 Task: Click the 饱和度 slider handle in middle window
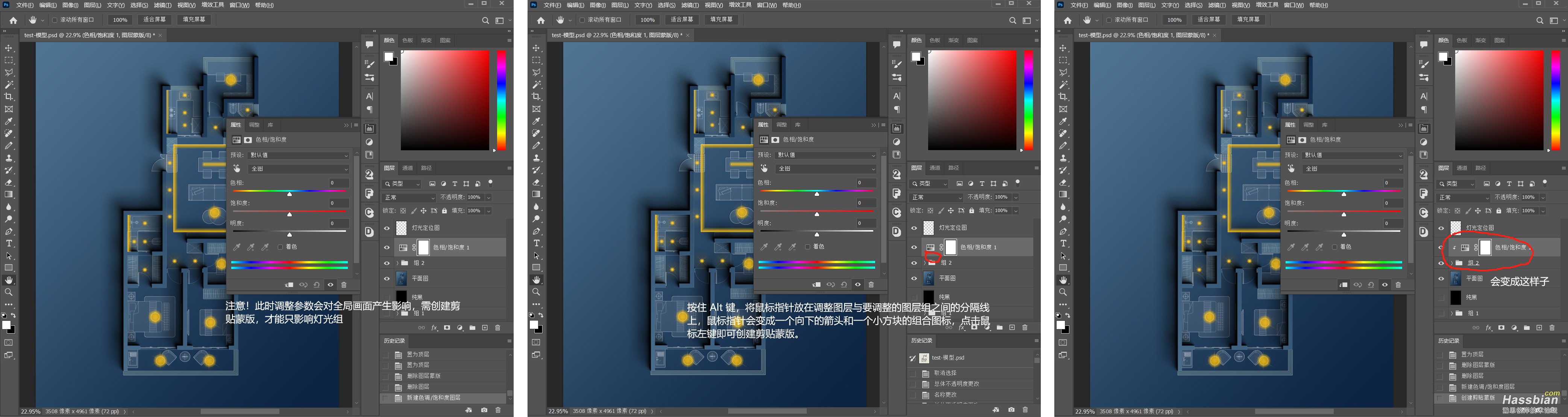pyautogui.click(x=817, y=214)
